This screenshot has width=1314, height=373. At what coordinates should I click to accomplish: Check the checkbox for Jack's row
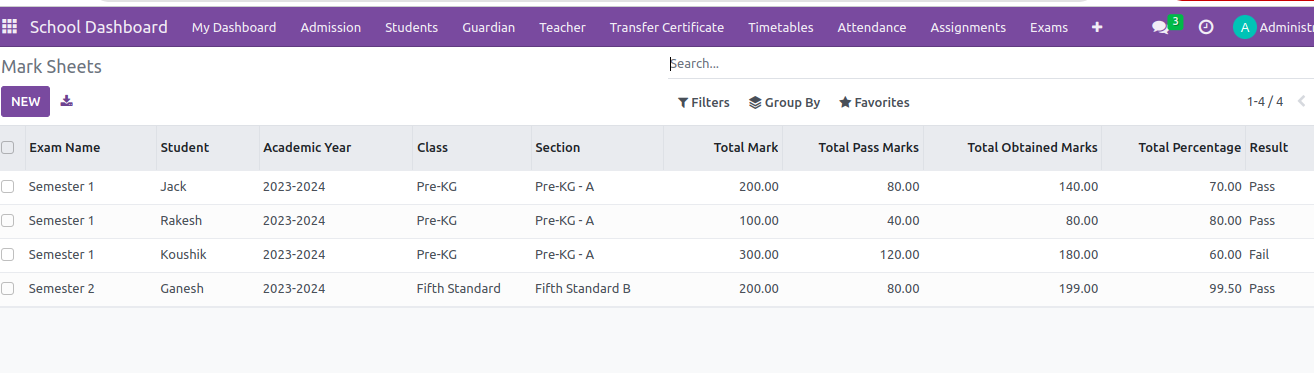click(8, 187)
